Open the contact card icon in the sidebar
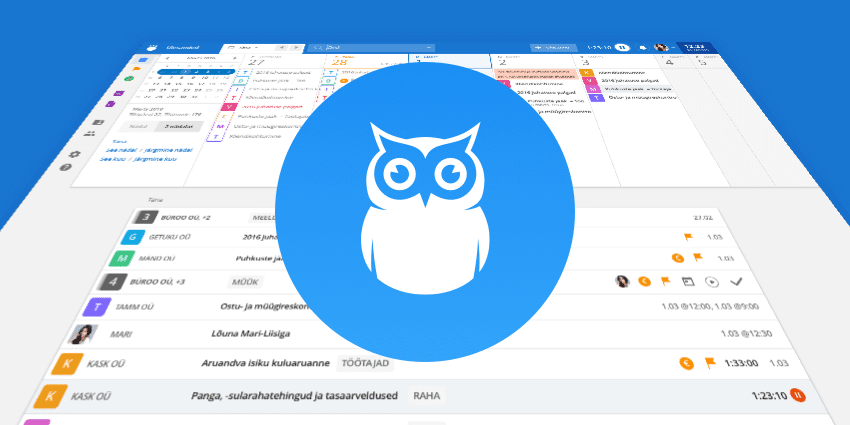Image resolution: width=850 pixels, height=425 pixels. pos(98,123)
